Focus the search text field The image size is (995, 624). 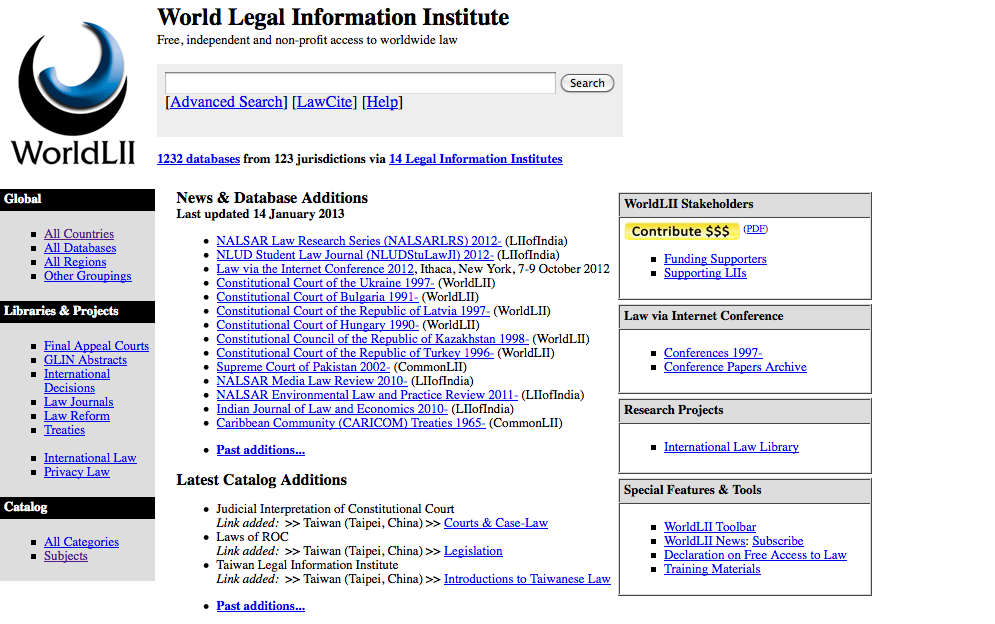click(x=360, y=83)
